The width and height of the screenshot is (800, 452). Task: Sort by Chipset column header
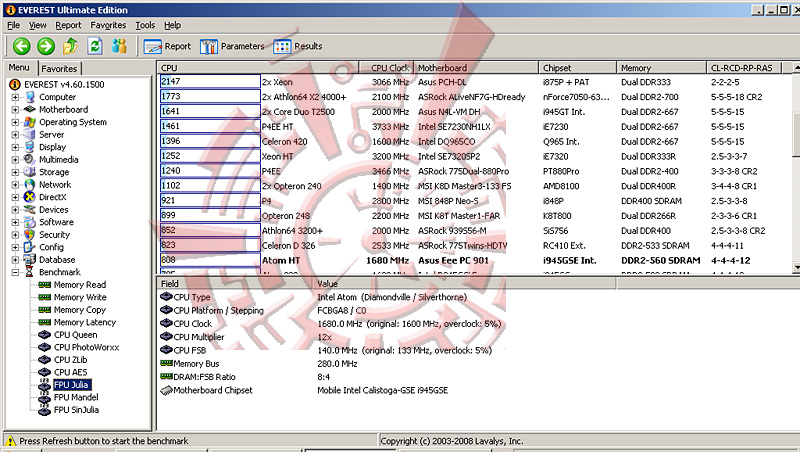coord(577,68)
